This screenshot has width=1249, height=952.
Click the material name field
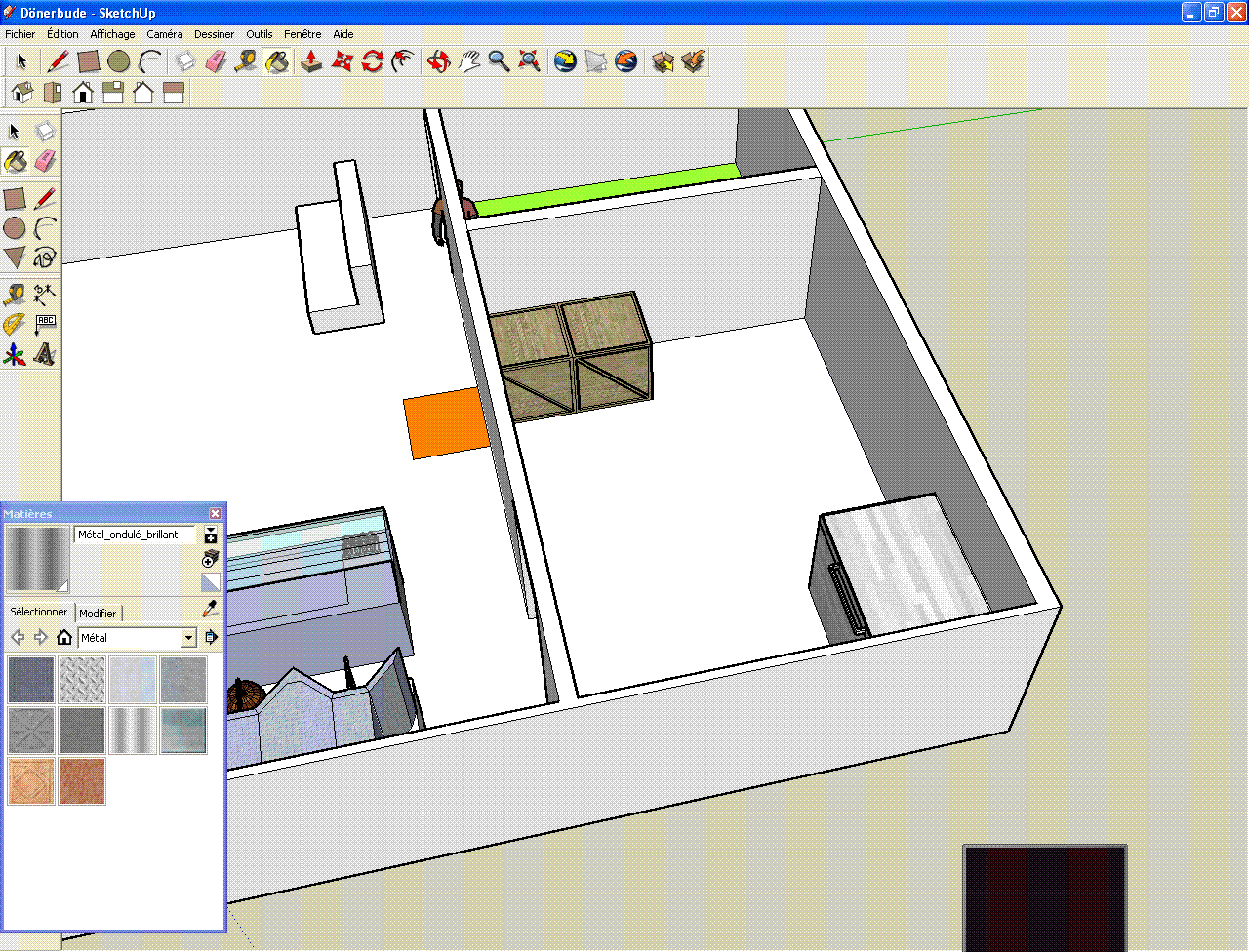tap(134, 535)
